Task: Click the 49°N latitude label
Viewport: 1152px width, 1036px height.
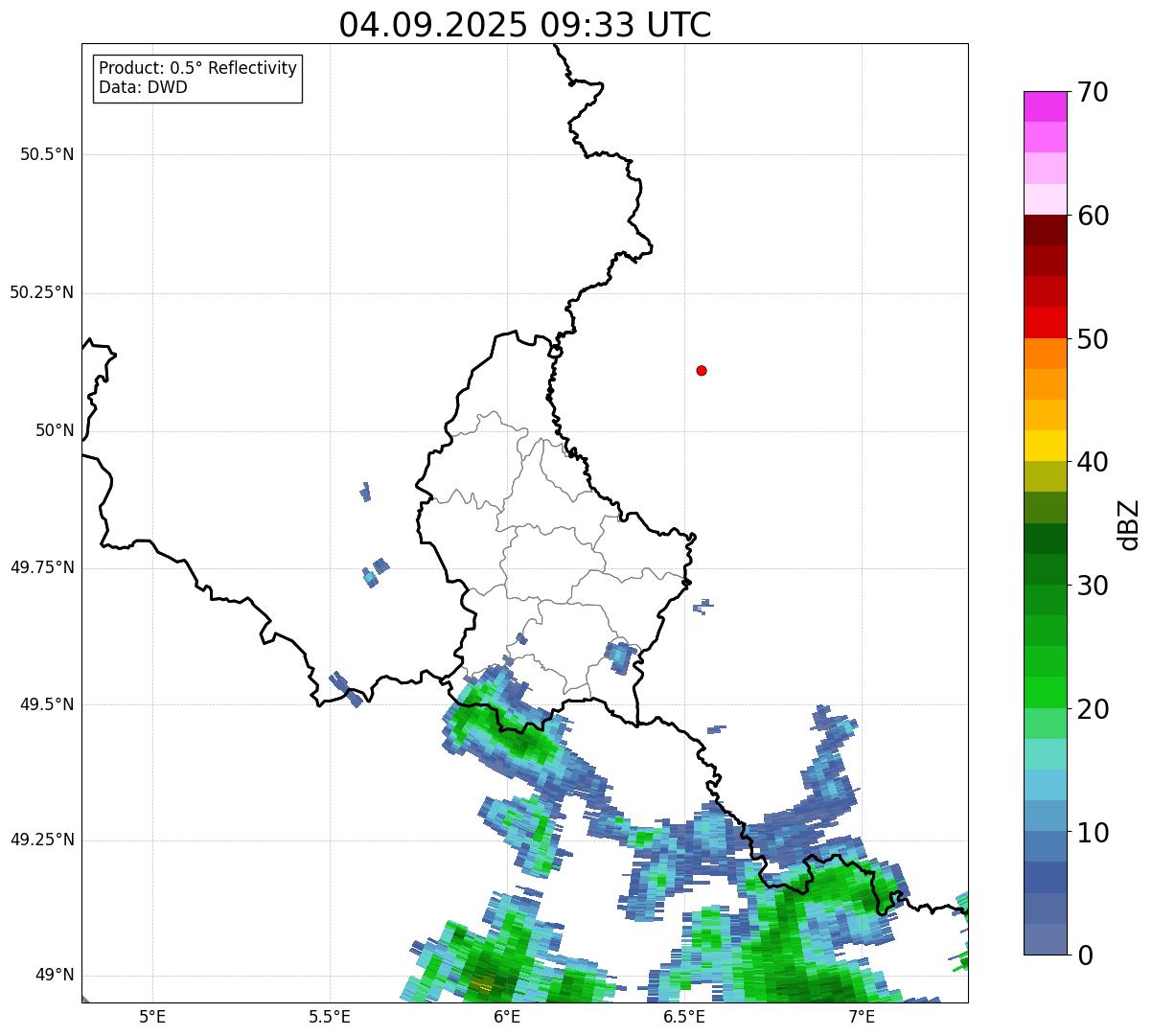Action: click(55, 976)
